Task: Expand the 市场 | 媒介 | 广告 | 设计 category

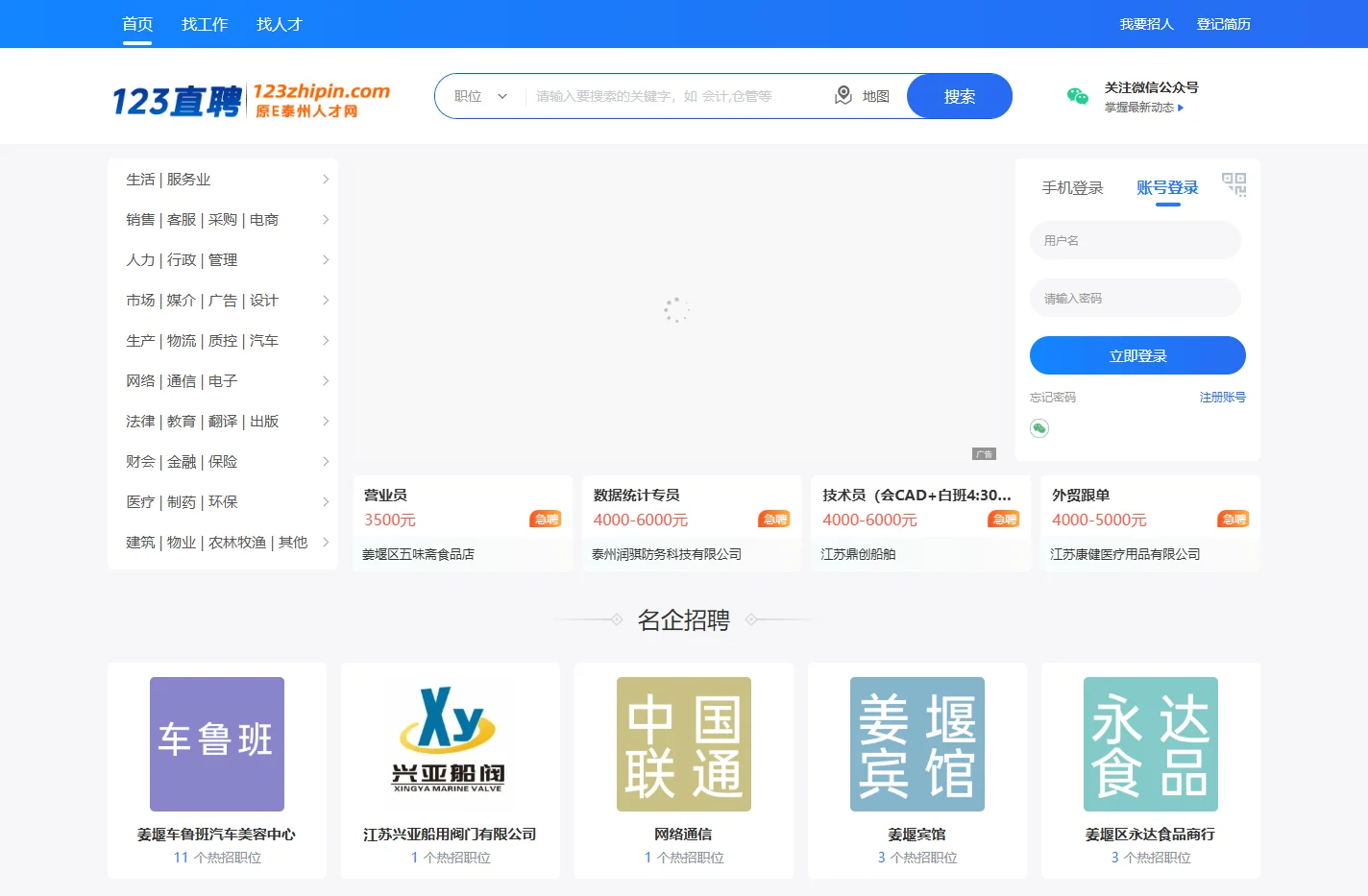Action: (223, 301)
